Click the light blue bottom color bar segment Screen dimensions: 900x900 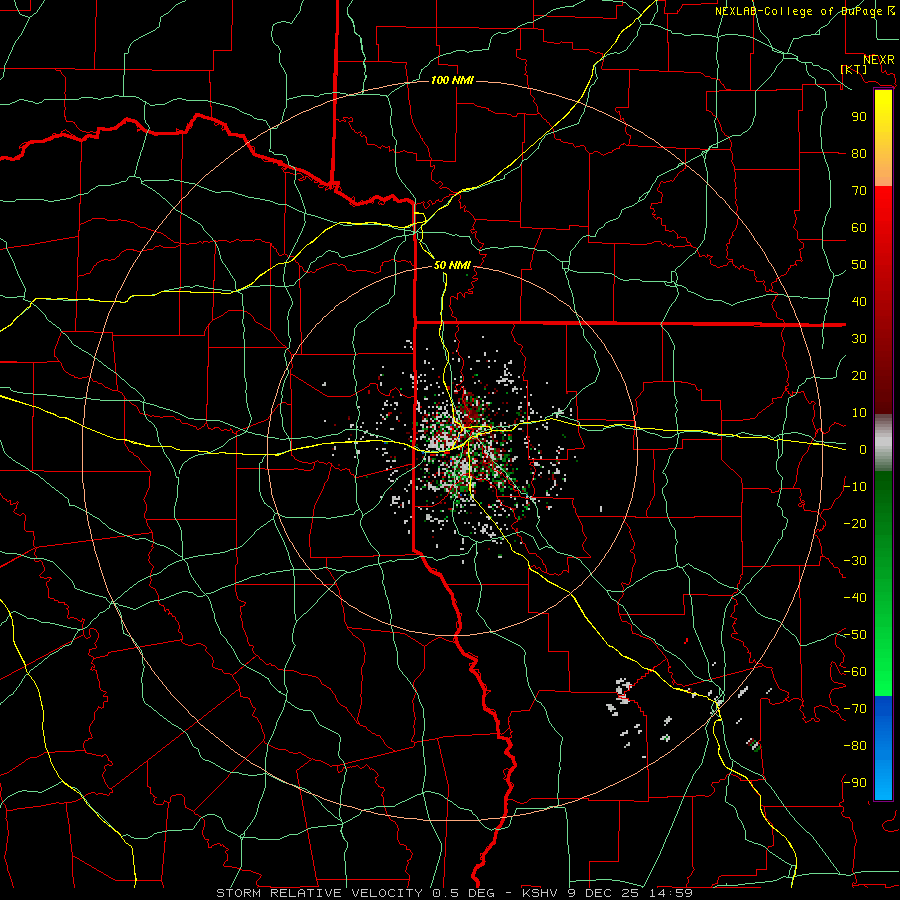pos(883,778)
